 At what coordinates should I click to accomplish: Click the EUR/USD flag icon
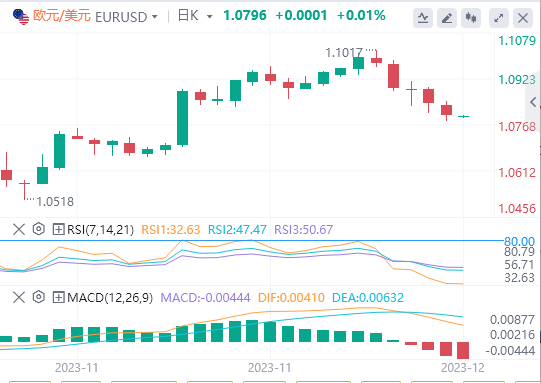pyautogui.click(x=21, y=17)
